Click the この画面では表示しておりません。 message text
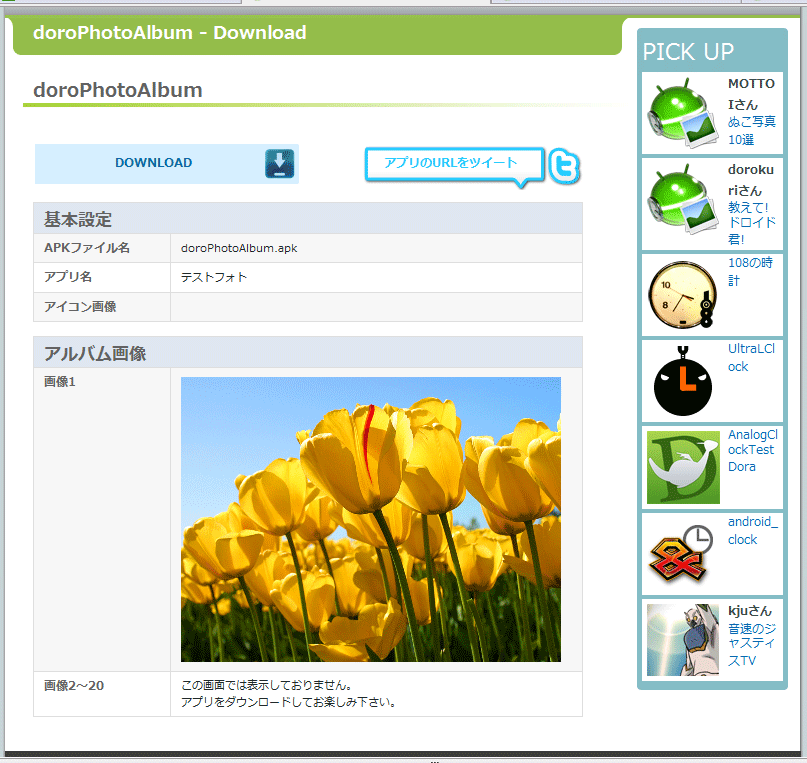This screenshot has height=763, width=807. tap(267, 685)
